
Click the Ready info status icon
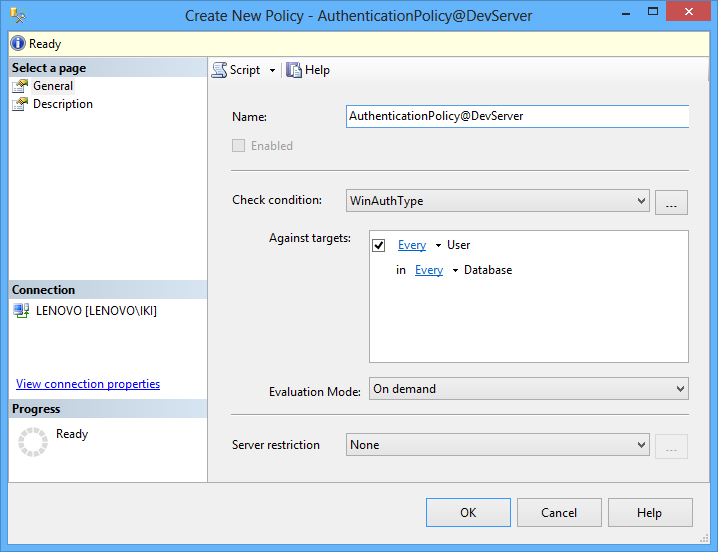coord(18,44)
